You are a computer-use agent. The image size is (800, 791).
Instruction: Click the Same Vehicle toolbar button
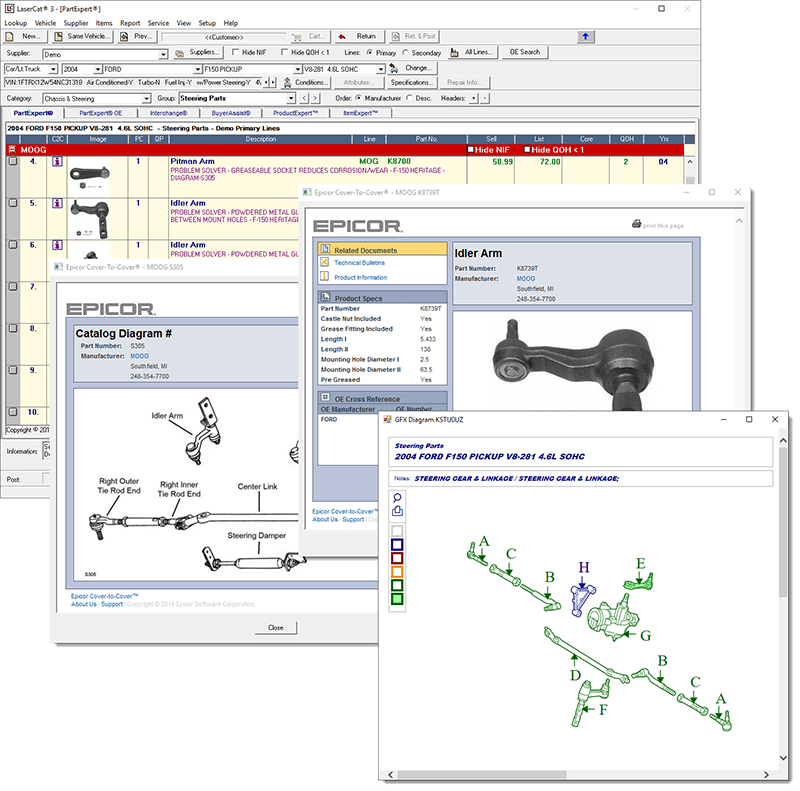click(81, 37)
